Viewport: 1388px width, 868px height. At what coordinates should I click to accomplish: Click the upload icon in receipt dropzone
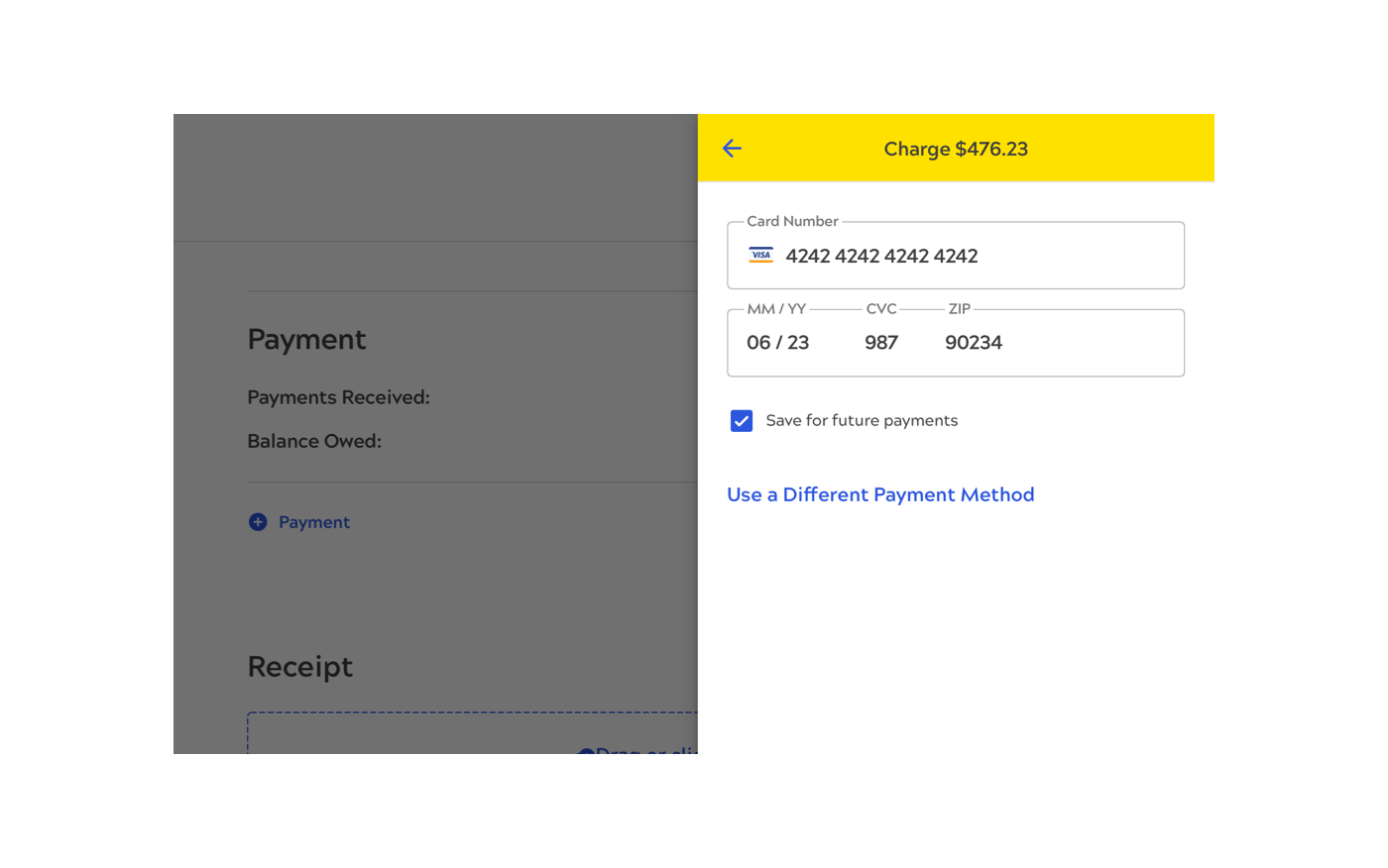click(586, 752)
